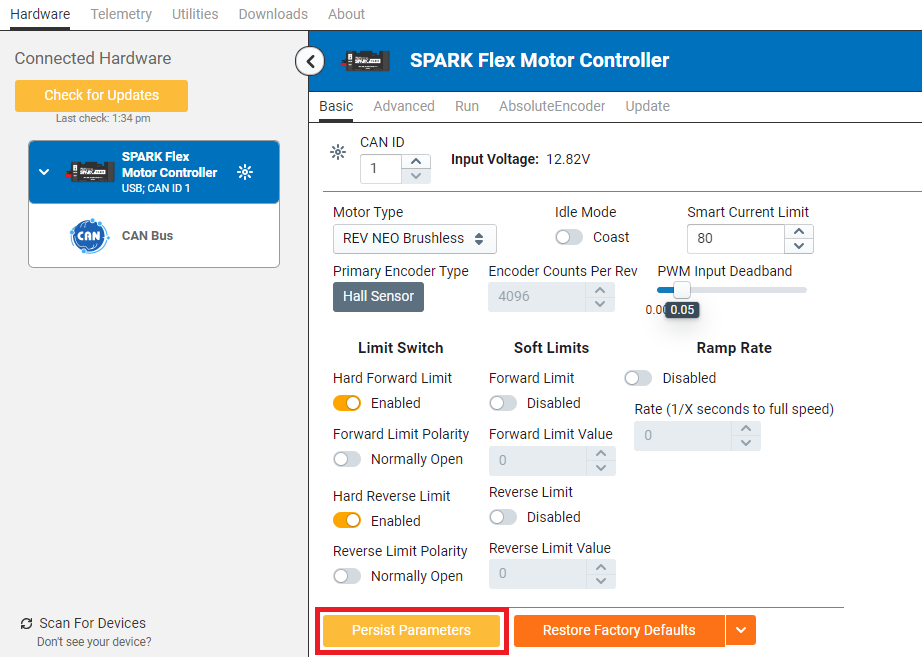This screenshot has height=657, width=922.
Task: Decrease Smart Current Limit with down arrow
Action: tap(798, 246)
